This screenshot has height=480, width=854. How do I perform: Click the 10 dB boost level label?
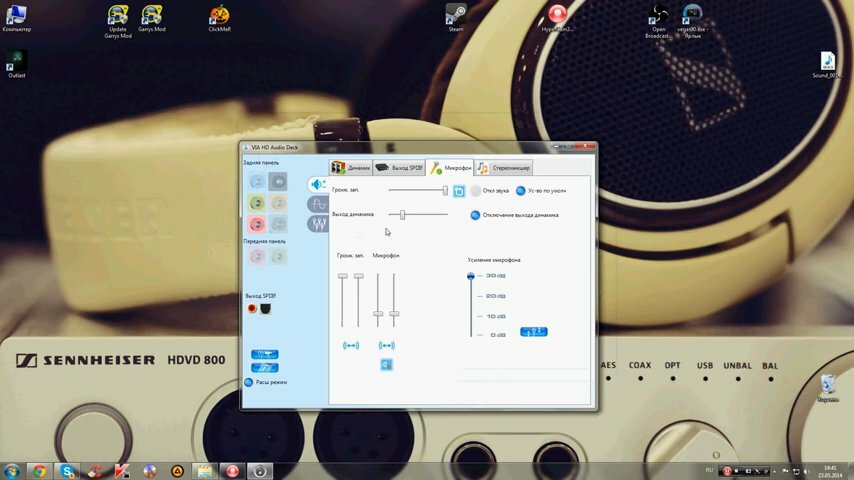tap(496, 316)
